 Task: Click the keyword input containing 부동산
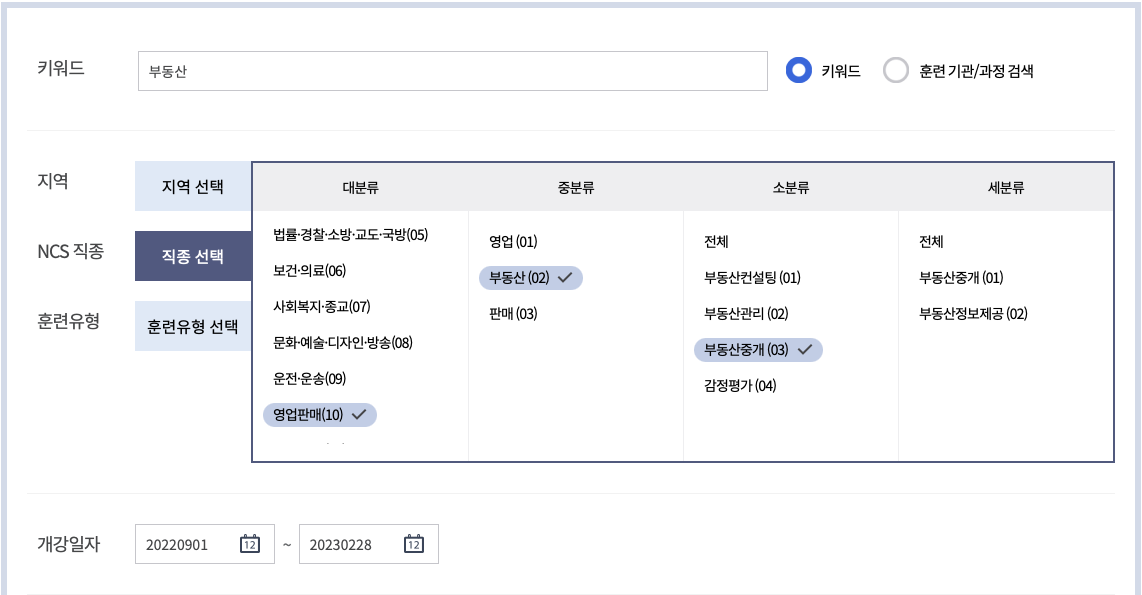450,70
